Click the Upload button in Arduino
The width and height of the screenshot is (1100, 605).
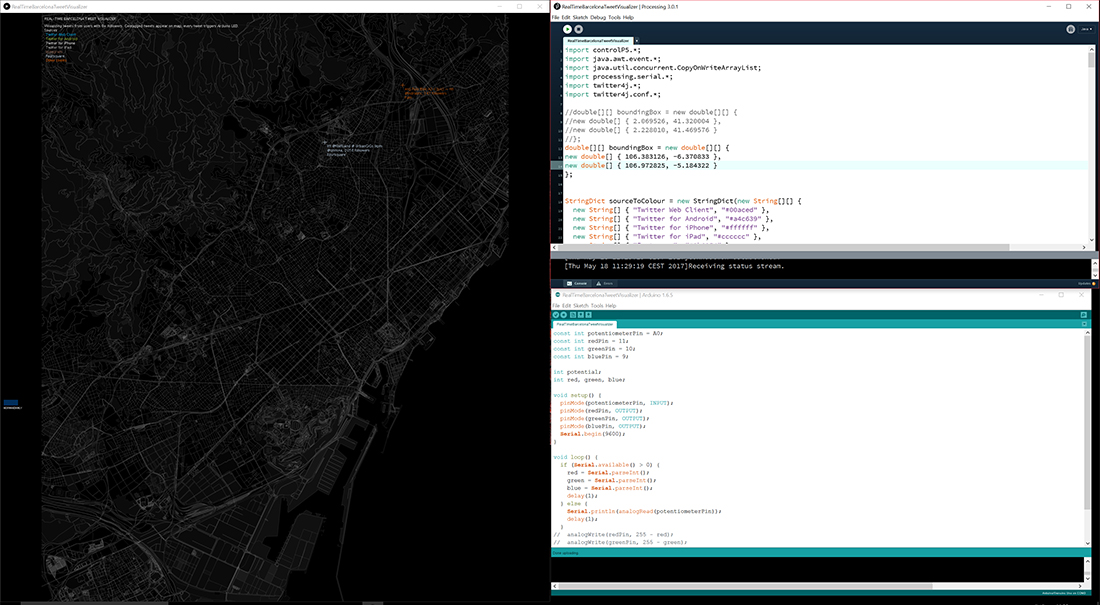pos(563,315)
